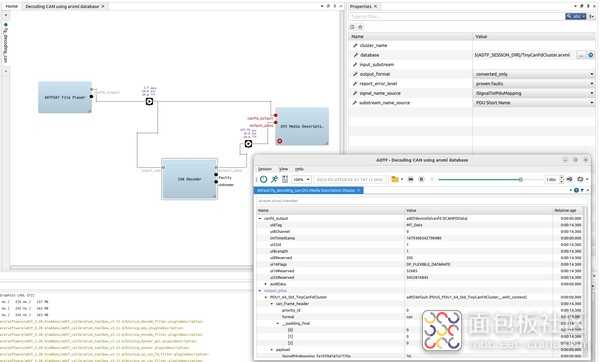Open the signal_name_source dropdown
Viewport: 600px width, 362px height.
click(x=534, y=93)
